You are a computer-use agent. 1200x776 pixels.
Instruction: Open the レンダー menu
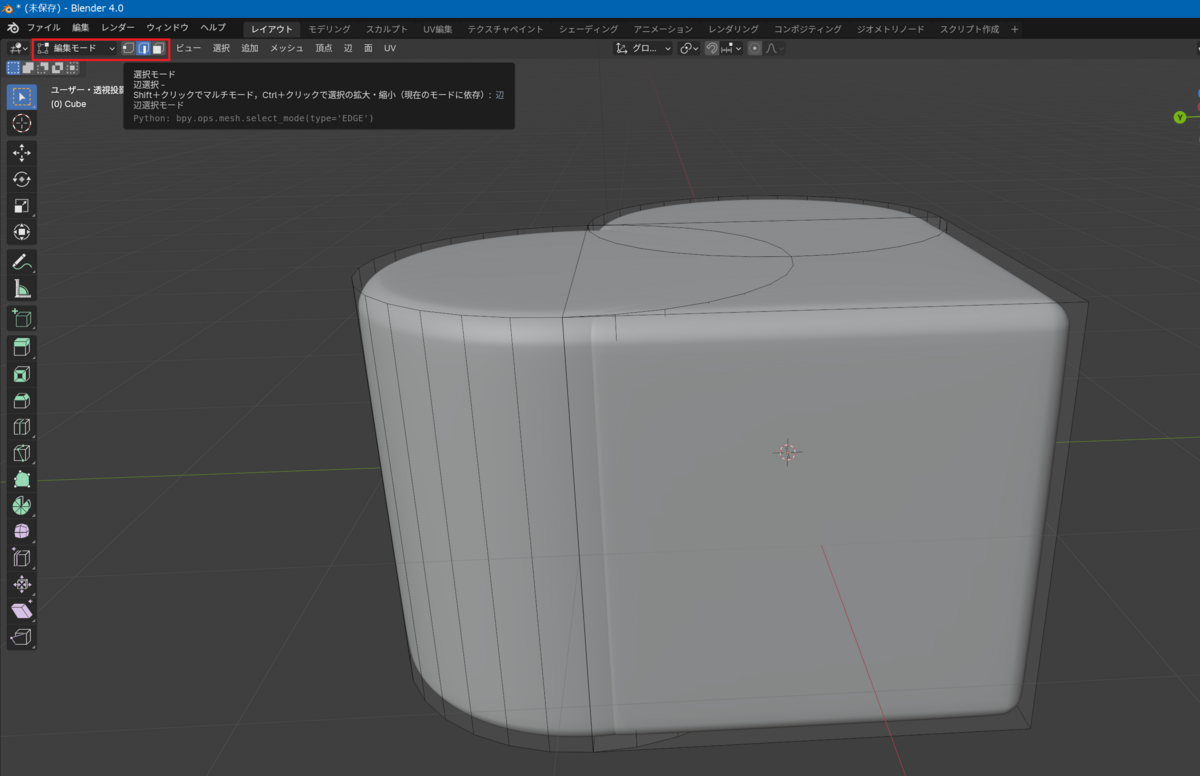click(x=118, y=29)
